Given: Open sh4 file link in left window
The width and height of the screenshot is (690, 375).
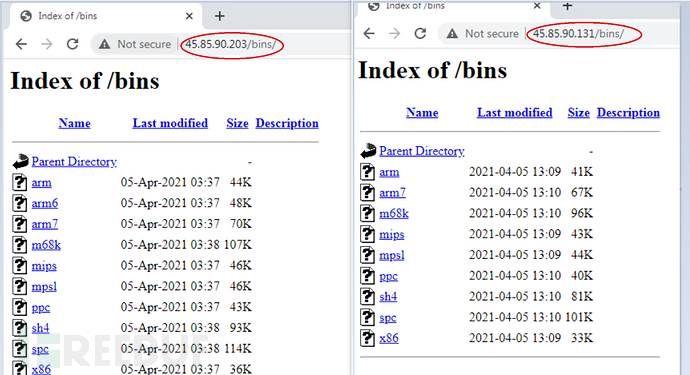Looking at the screenshot, I should (40, 328).
